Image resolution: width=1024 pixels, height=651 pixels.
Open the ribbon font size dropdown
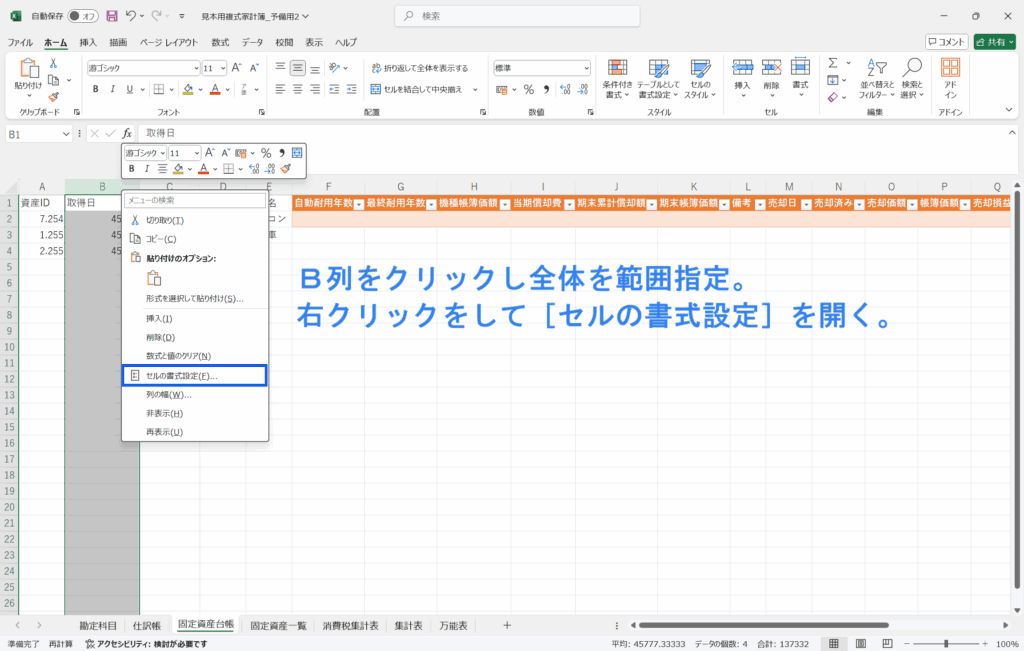click(223, 68)
